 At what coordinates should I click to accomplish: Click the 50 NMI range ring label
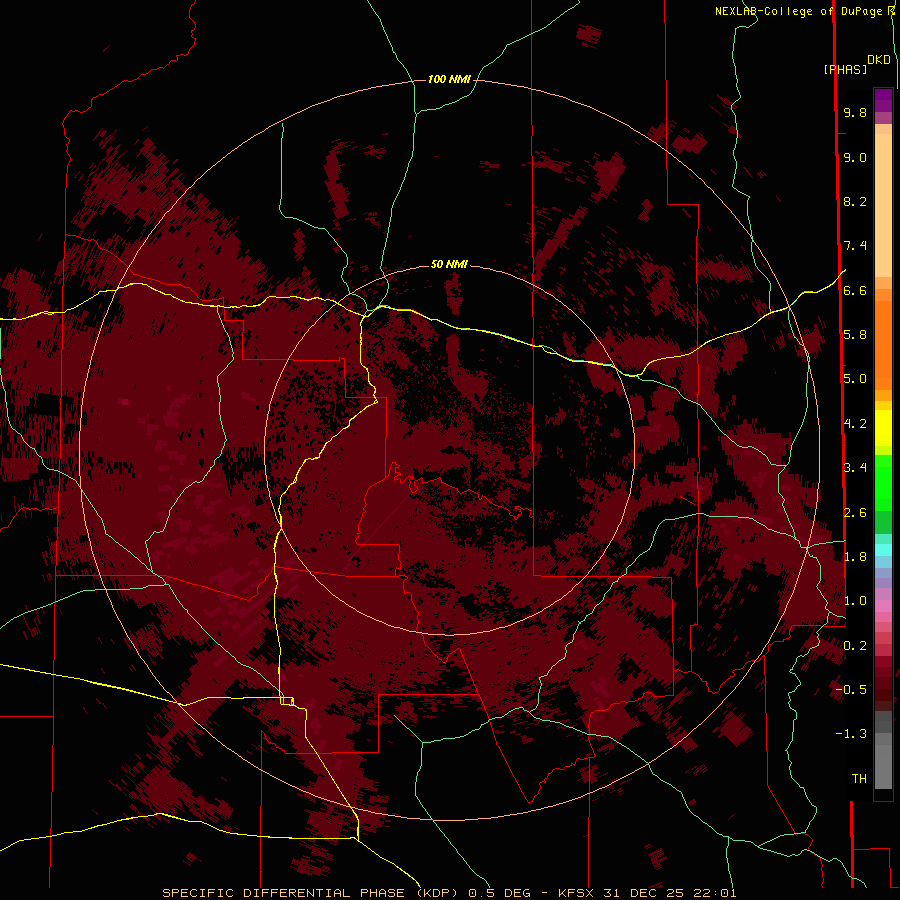click(449, 264)
